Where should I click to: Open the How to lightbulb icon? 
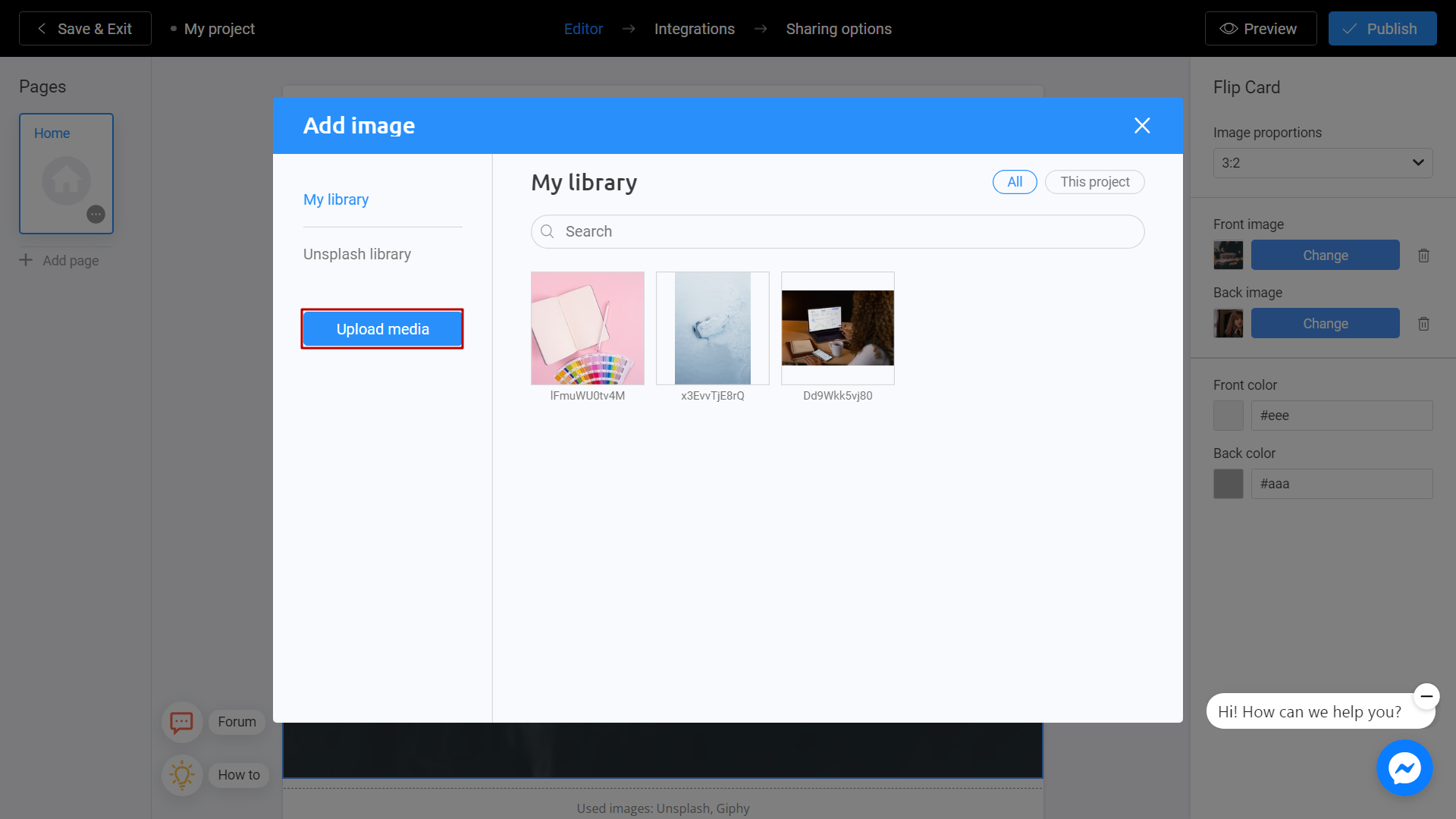(x=182, y=775)
